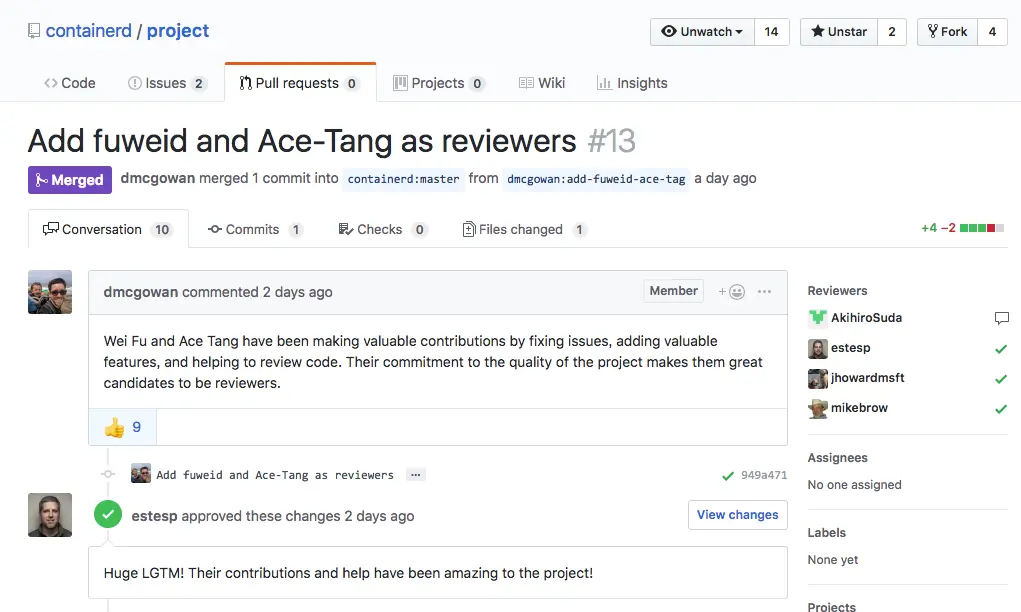Click the approval check next to estesp reviewer
The width and height of the screenshot is (1021, 612).
click(x=1001, y=349)
